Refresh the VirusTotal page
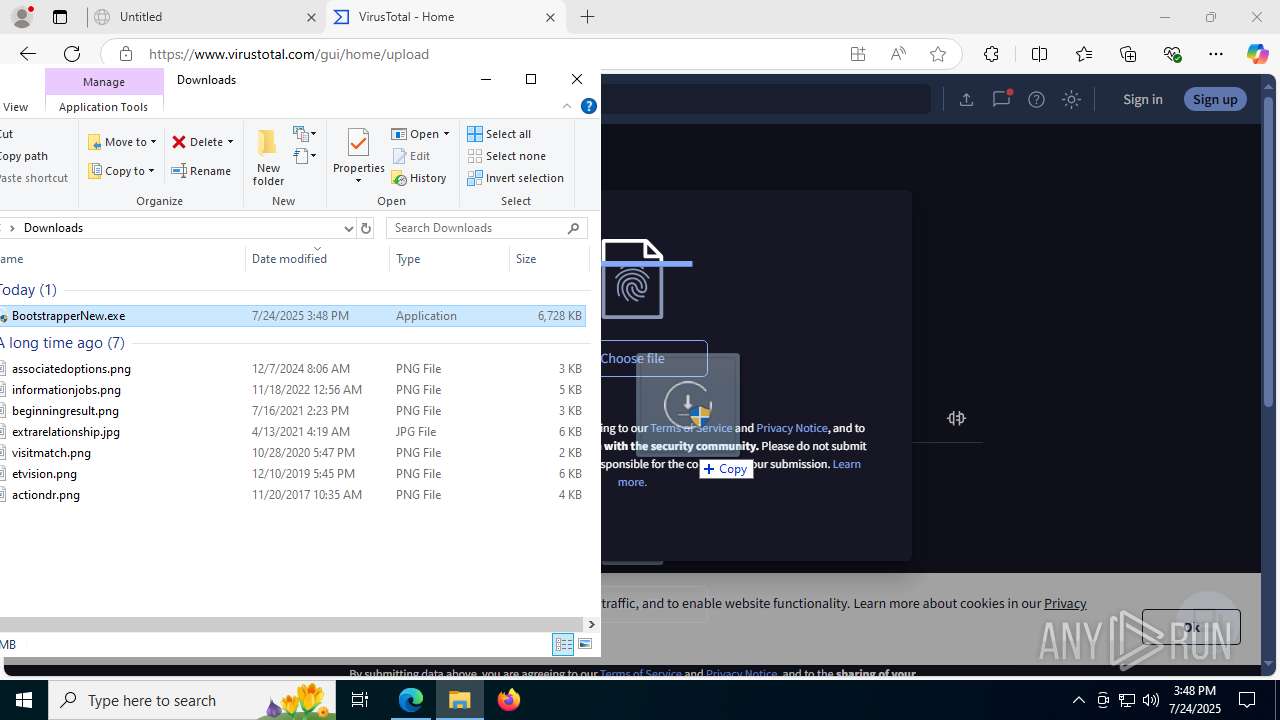Screen dimensions: 1280x720 72,54
